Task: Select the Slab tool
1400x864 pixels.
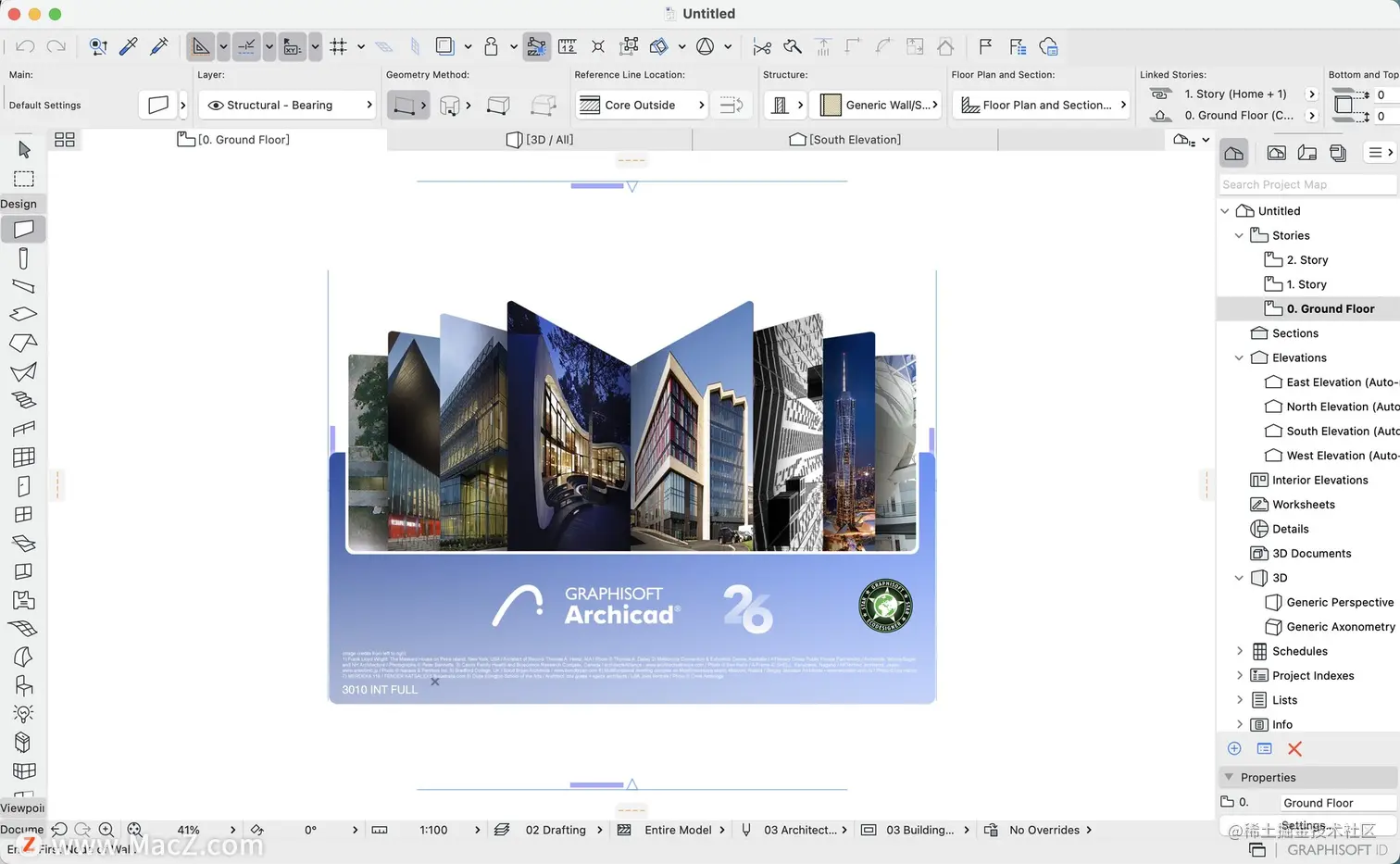Action: (x=24, y=314)
